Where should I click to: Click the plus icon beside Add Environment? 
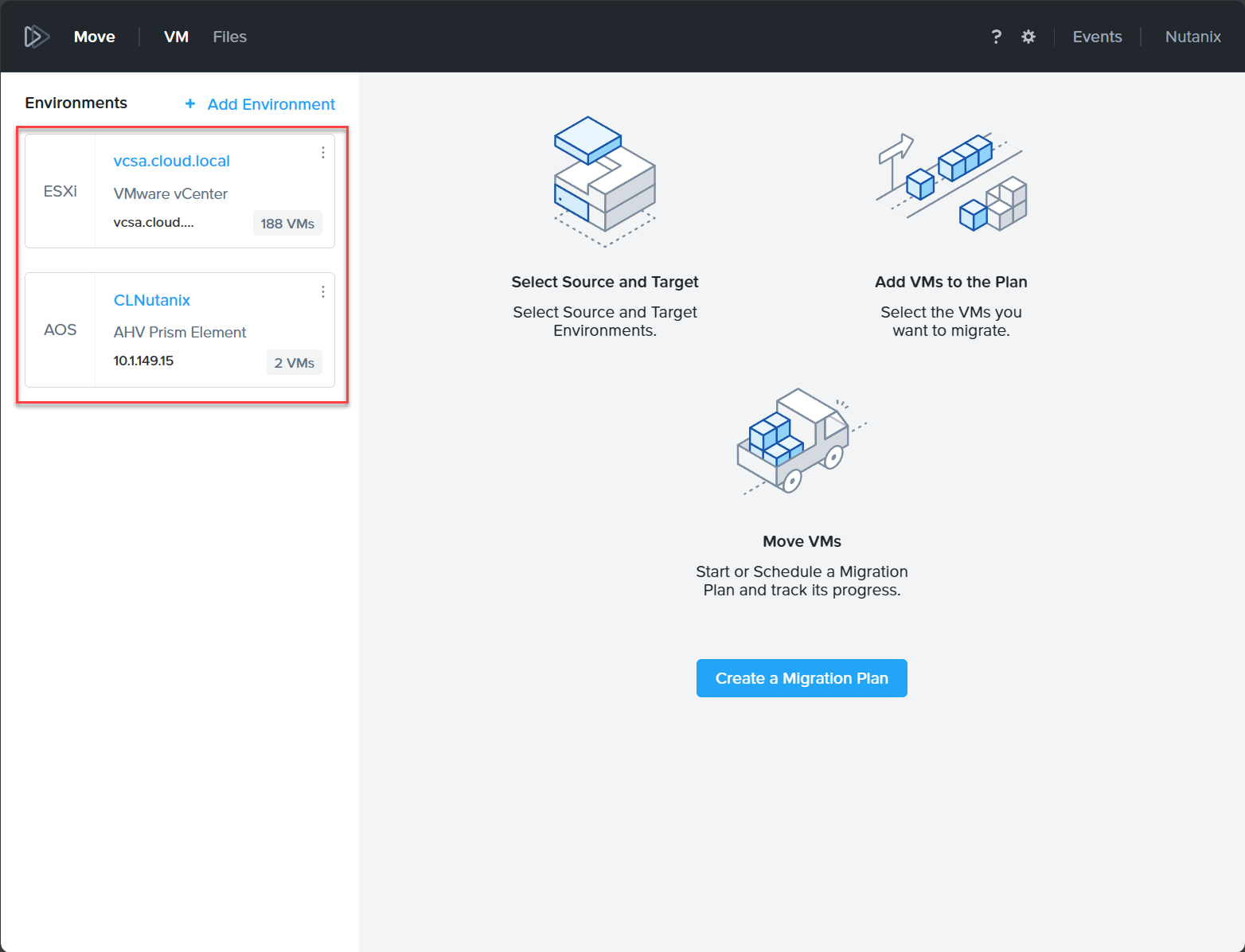(190, 103)
